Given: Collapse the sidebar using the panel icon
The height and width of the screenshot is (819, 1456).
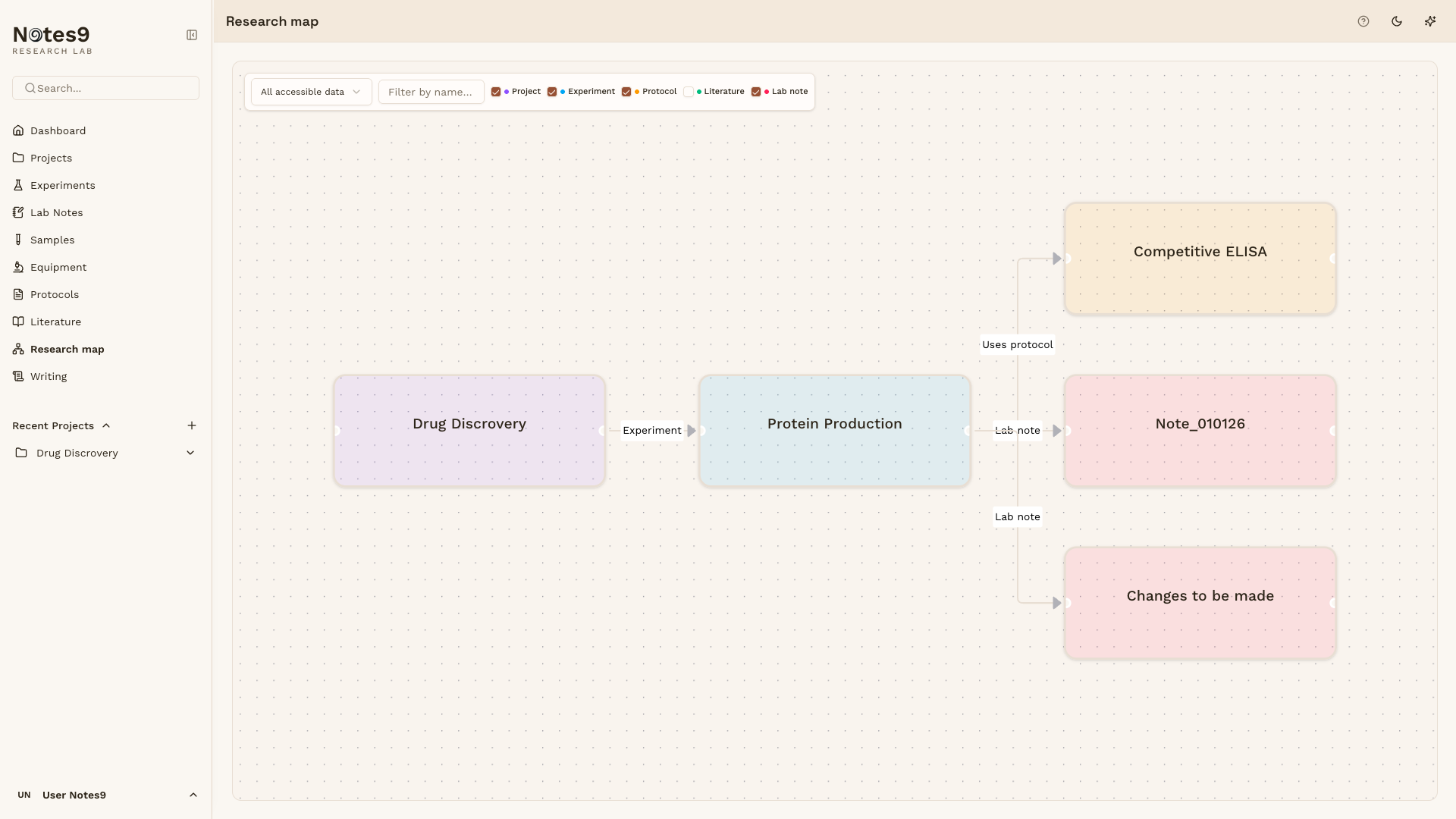Looking at the screenshot, I should click(x=191, y=35).
